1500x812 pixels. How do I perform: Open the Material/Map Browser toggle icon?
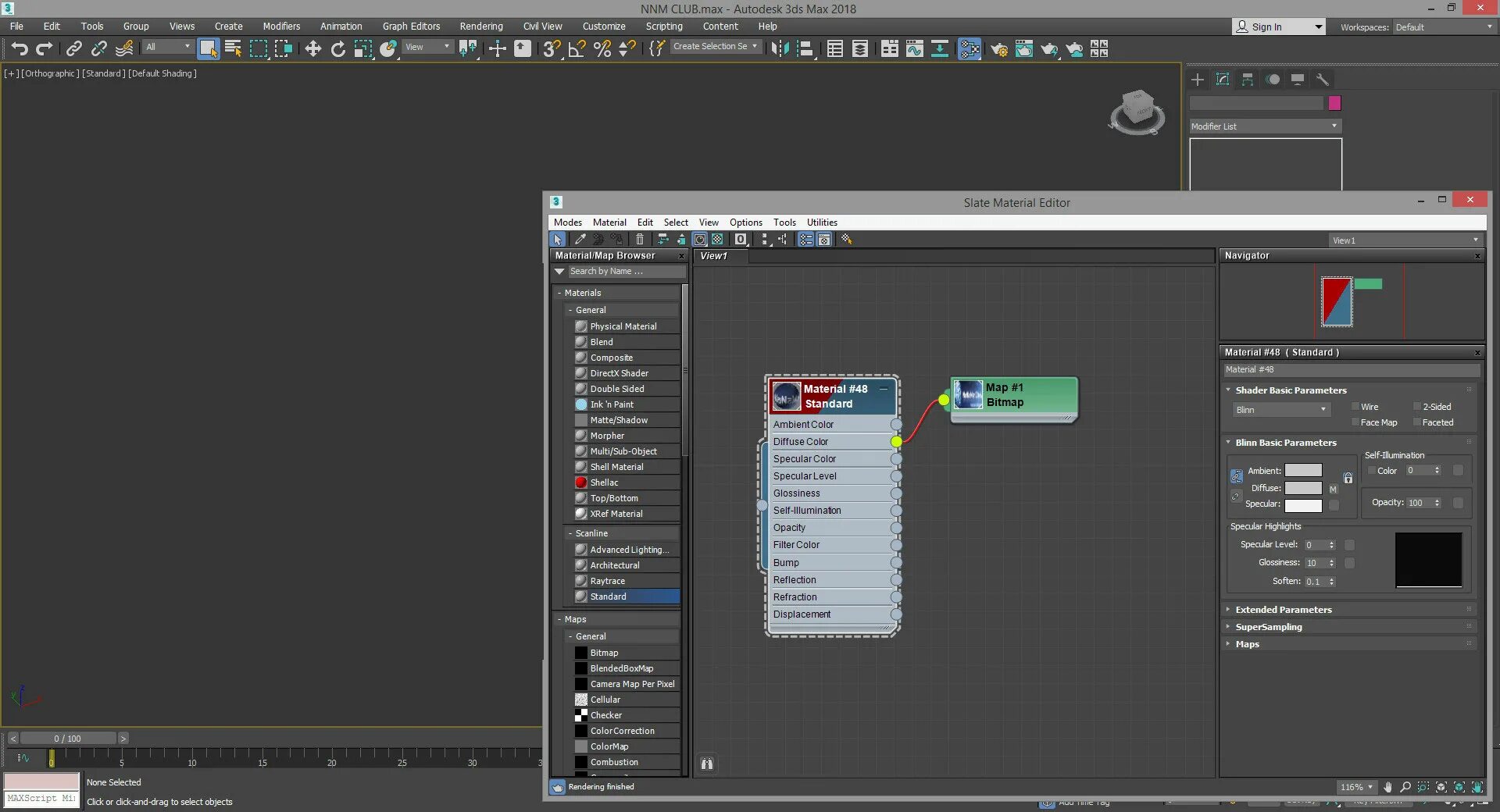(x=806, y=240)
